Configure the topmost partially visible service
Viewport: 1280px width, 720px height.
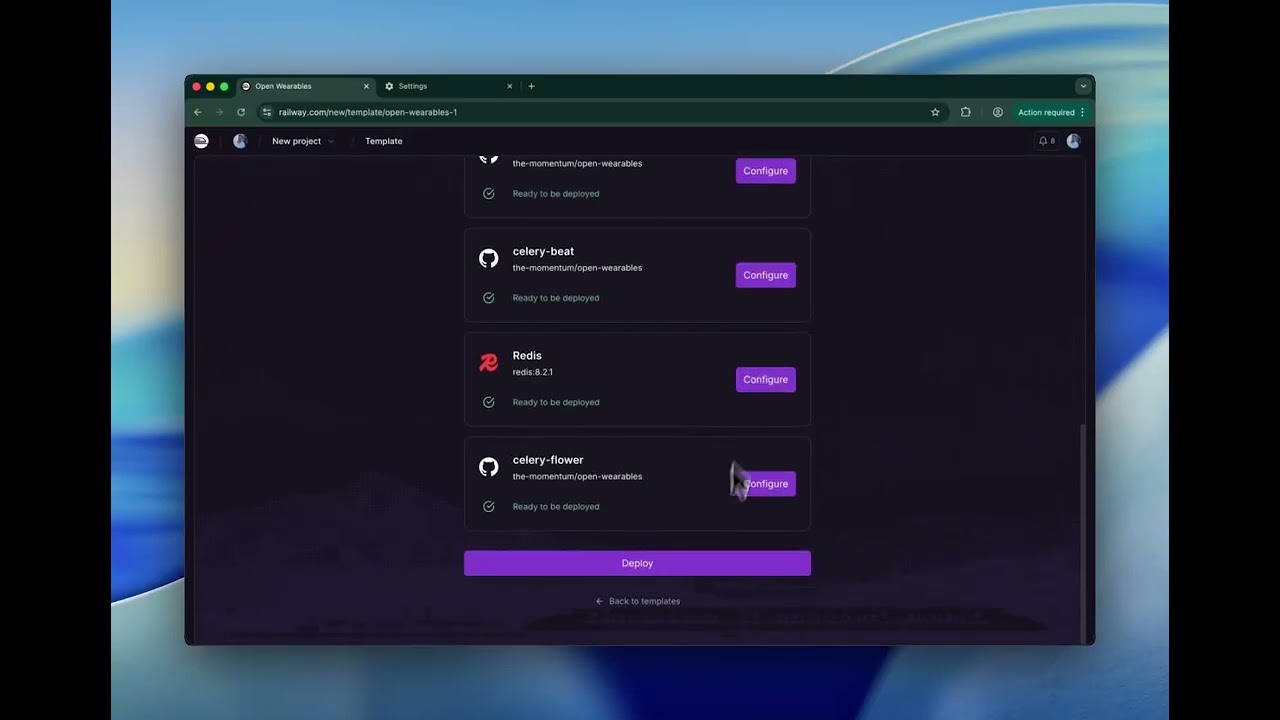pos(766,171)
